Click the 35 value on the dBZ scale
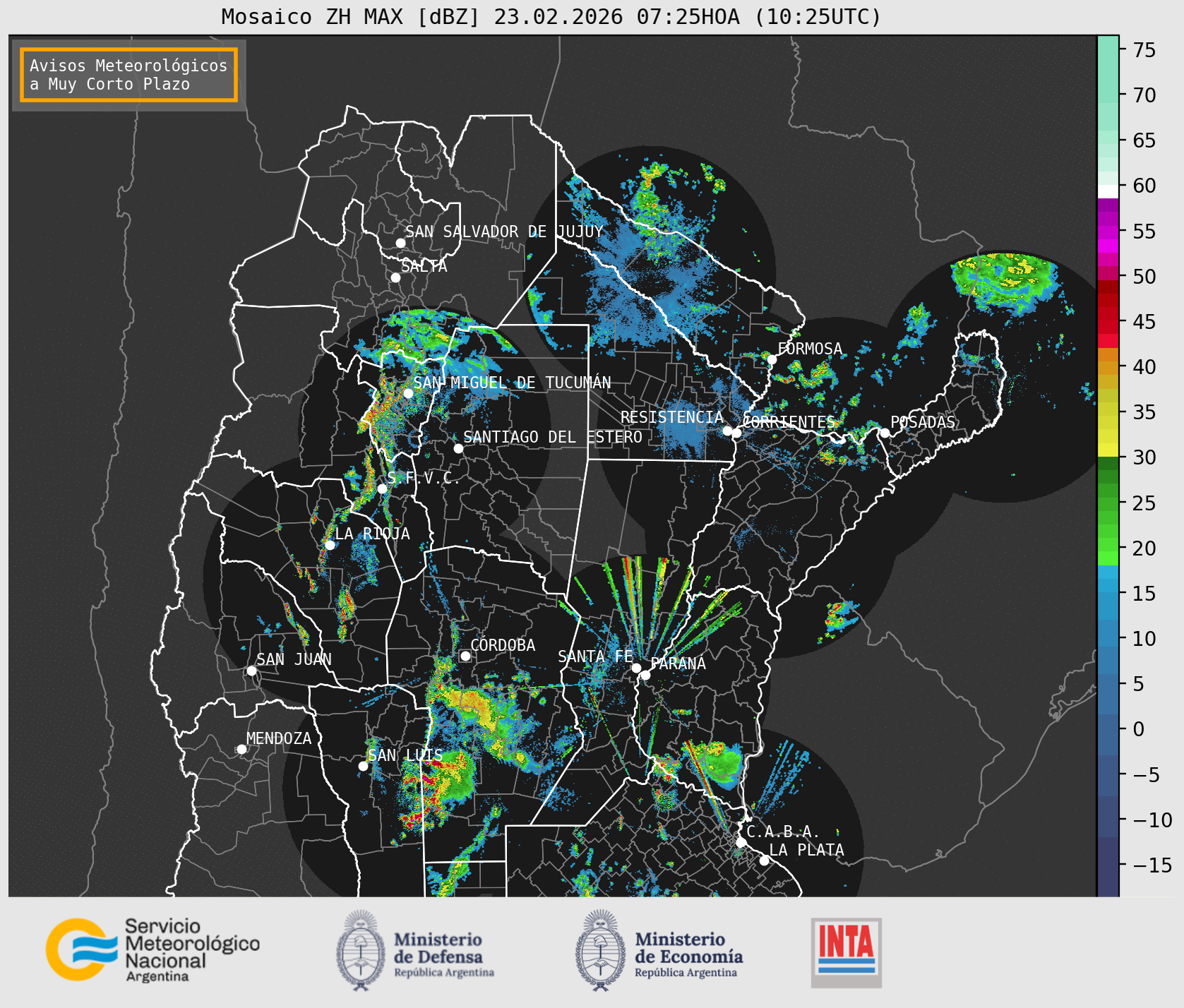The height and width of the screenshot is (1008, 1184). pyautogui.click(x=1144, y=412)
